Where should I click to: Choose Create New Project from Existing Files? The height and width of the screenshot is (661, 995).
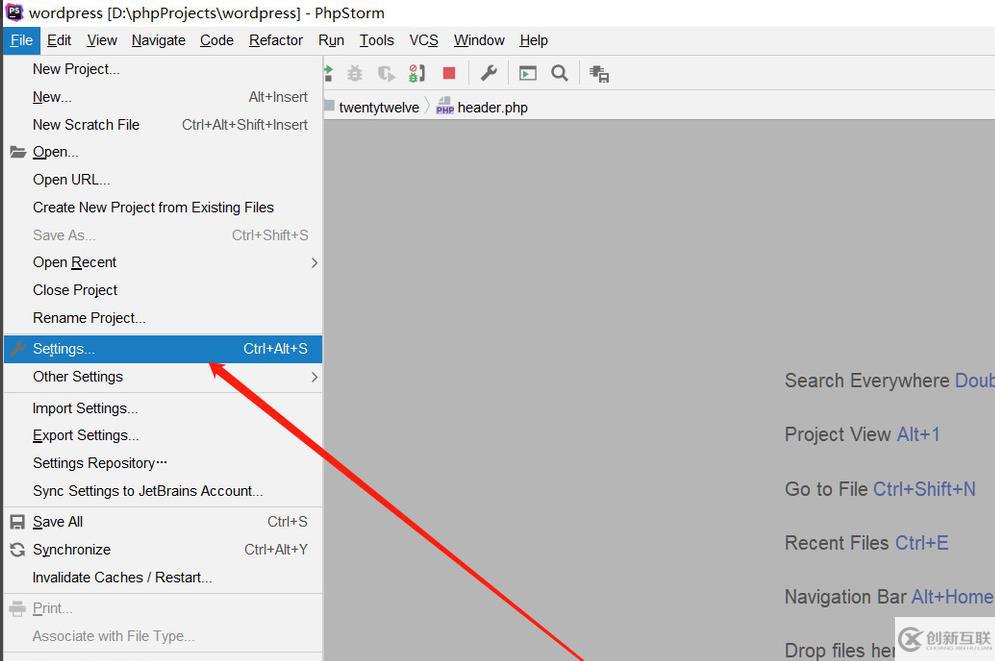(163, 207)
